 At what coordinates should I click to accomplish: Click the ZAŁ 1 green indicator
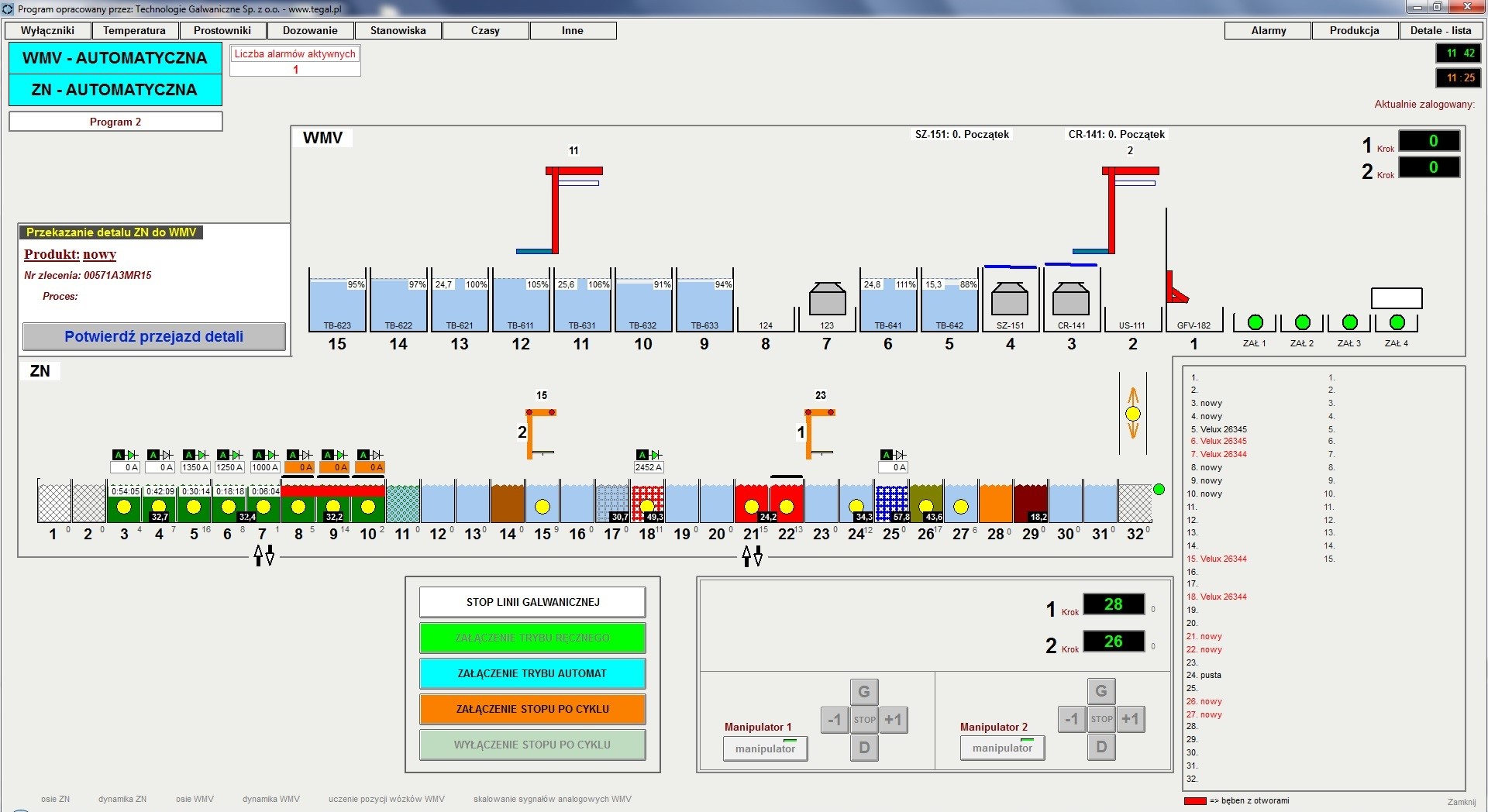click(x=1255, y=322)
